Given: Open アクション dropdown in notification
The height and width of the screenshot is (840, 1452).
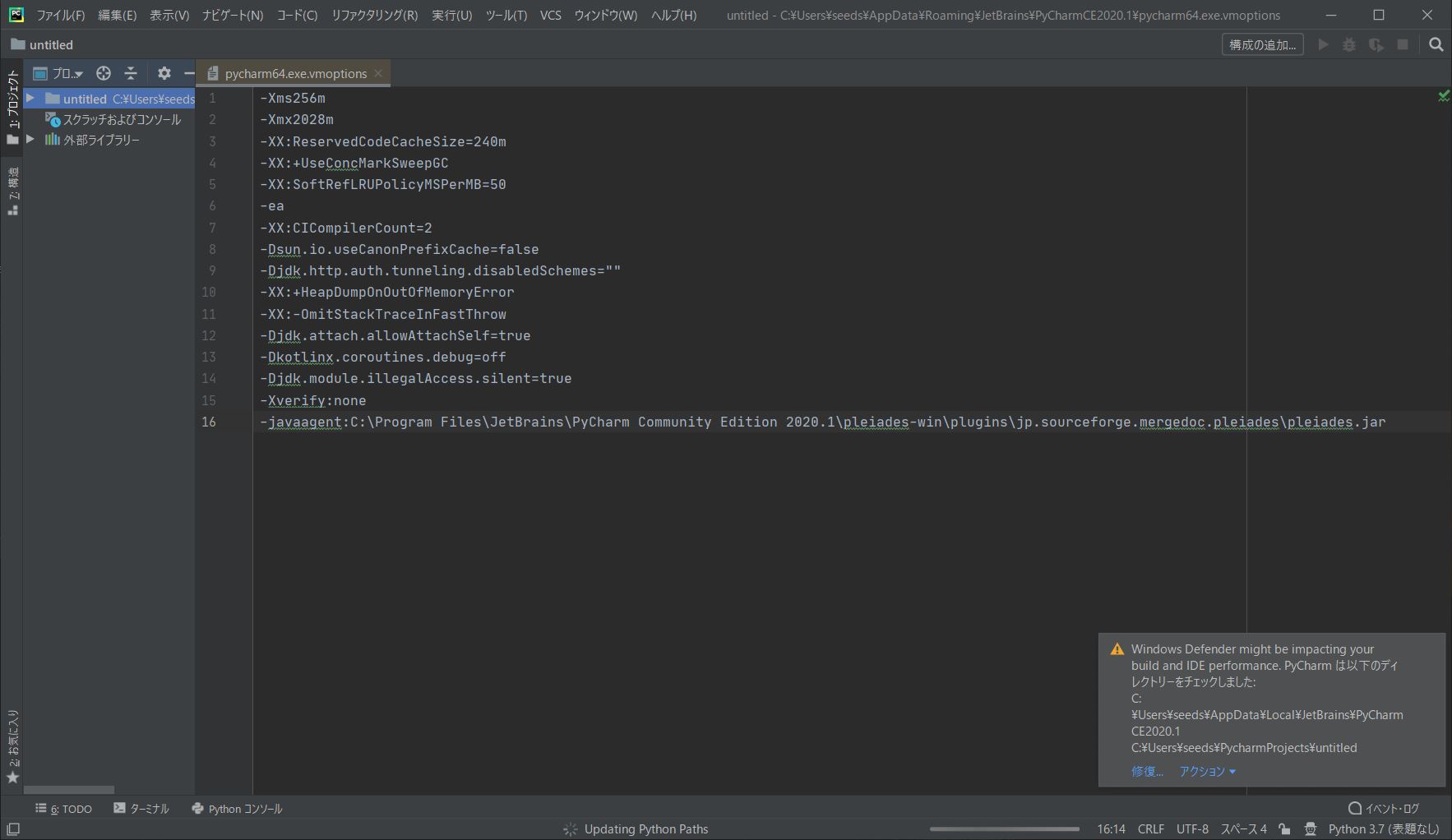Looking at the screenshot, I should pos(1207,771).
